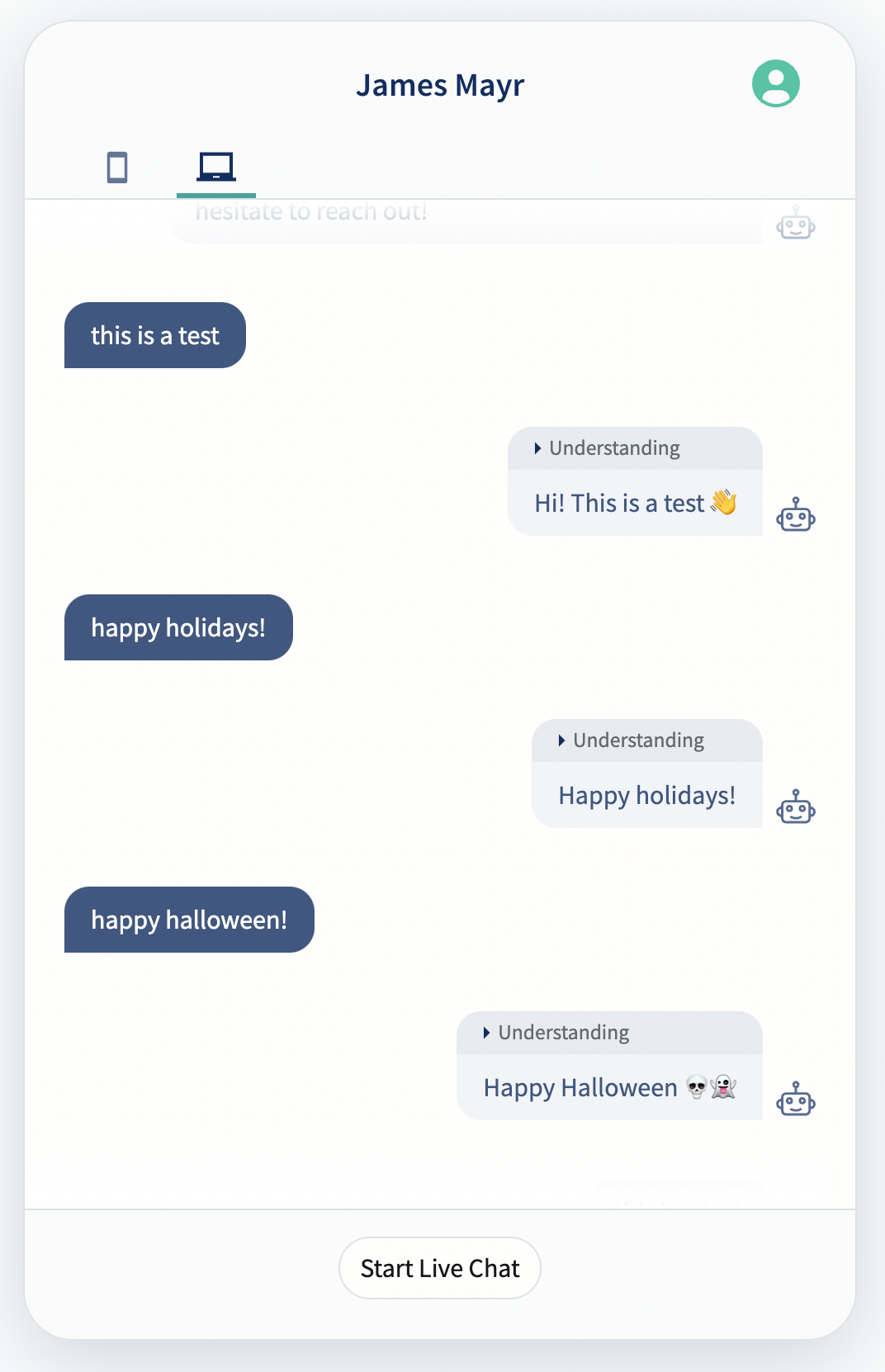Click the 'Happy holidays!' bot reply text

(647, 796)
